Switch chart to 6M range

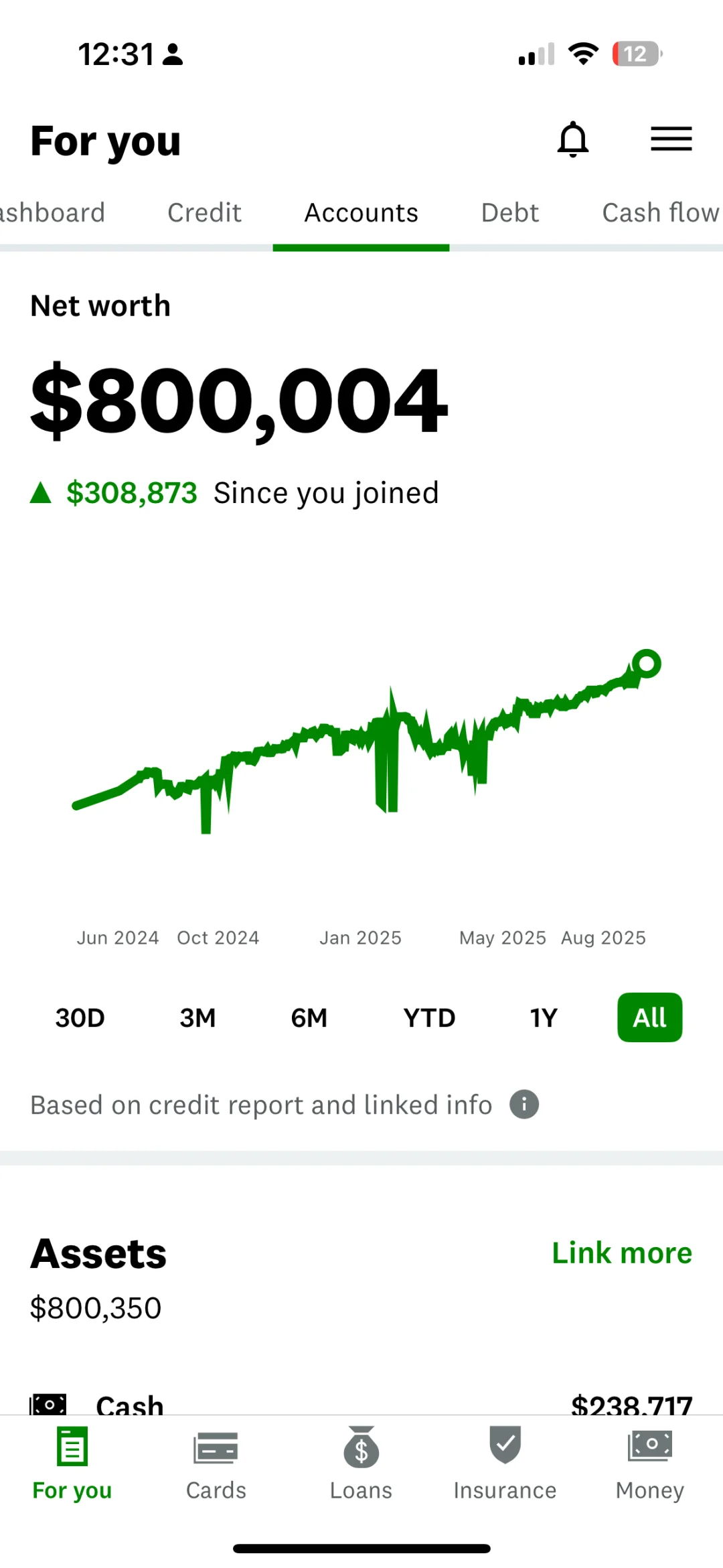pos(309,1018)
